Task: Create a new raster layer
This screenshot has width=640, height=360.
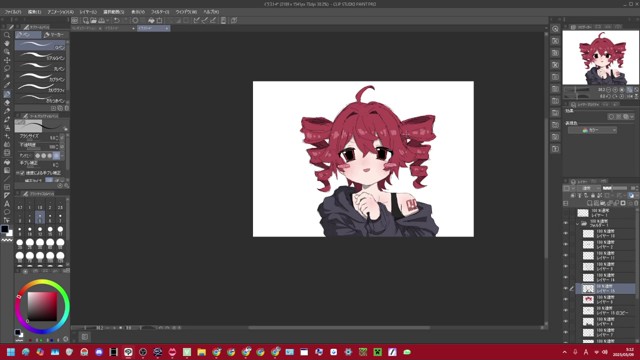Action: tap(589, 203)
